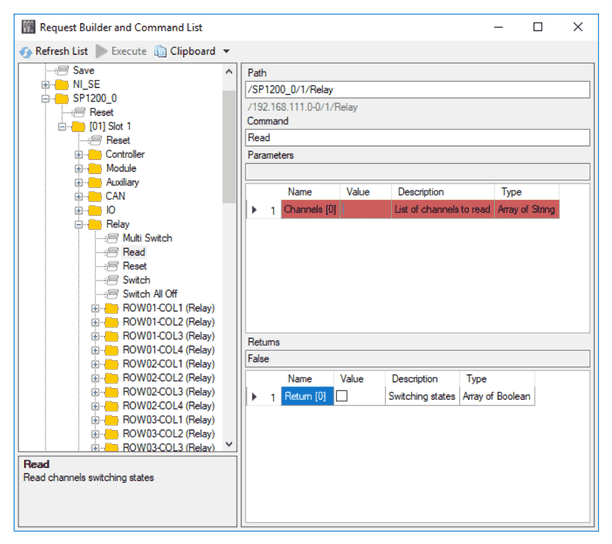
Task: Collapse the Relay node
Action: 79,225
